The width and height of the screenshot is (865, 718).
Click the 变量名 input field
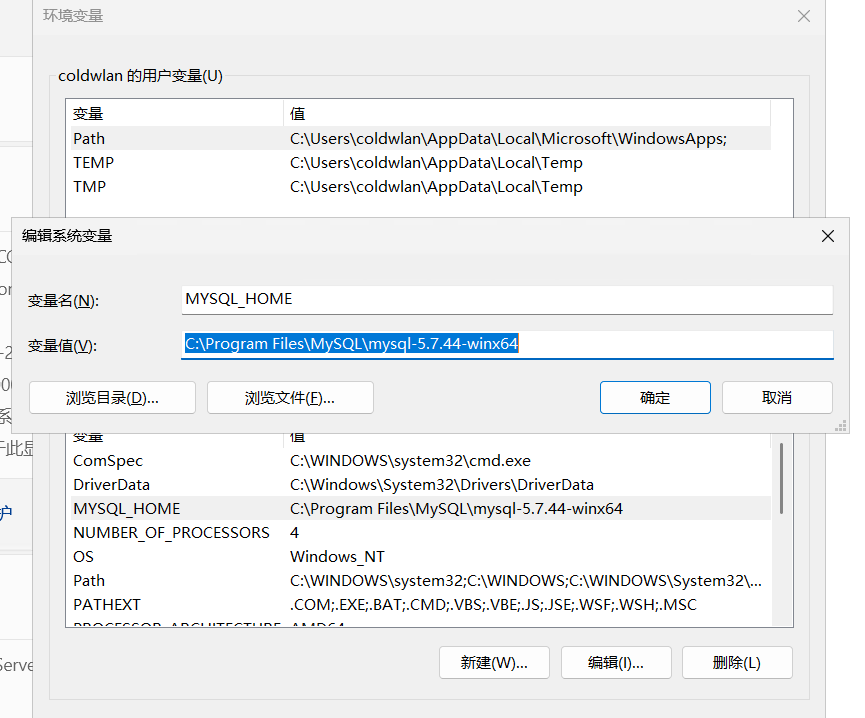pos(507,300)
